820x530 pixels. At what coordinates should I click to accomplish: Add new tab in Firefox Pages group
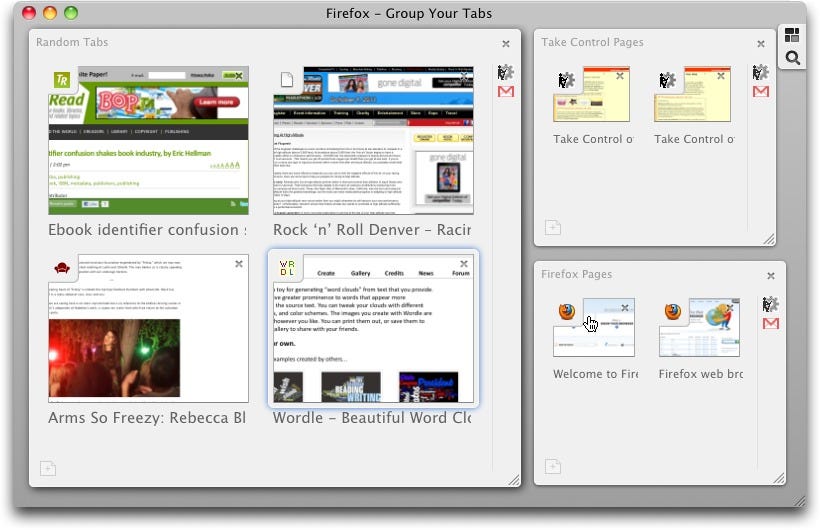coord(553,466)
